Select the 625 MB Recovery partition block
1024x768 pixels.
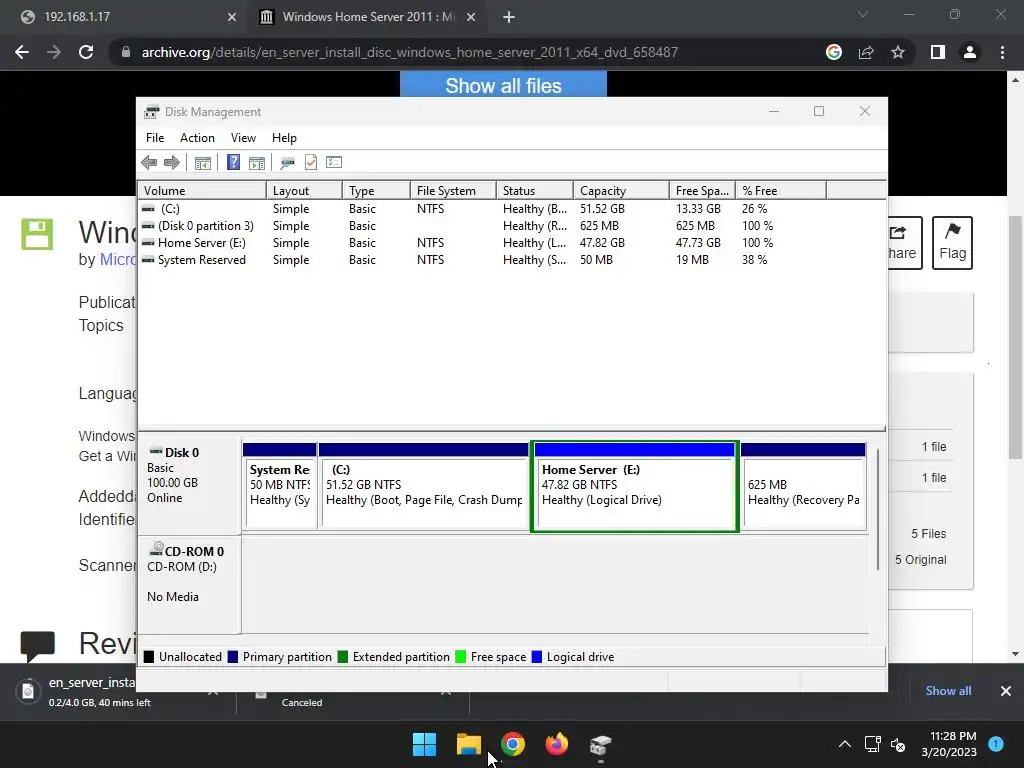click(803, 487)
